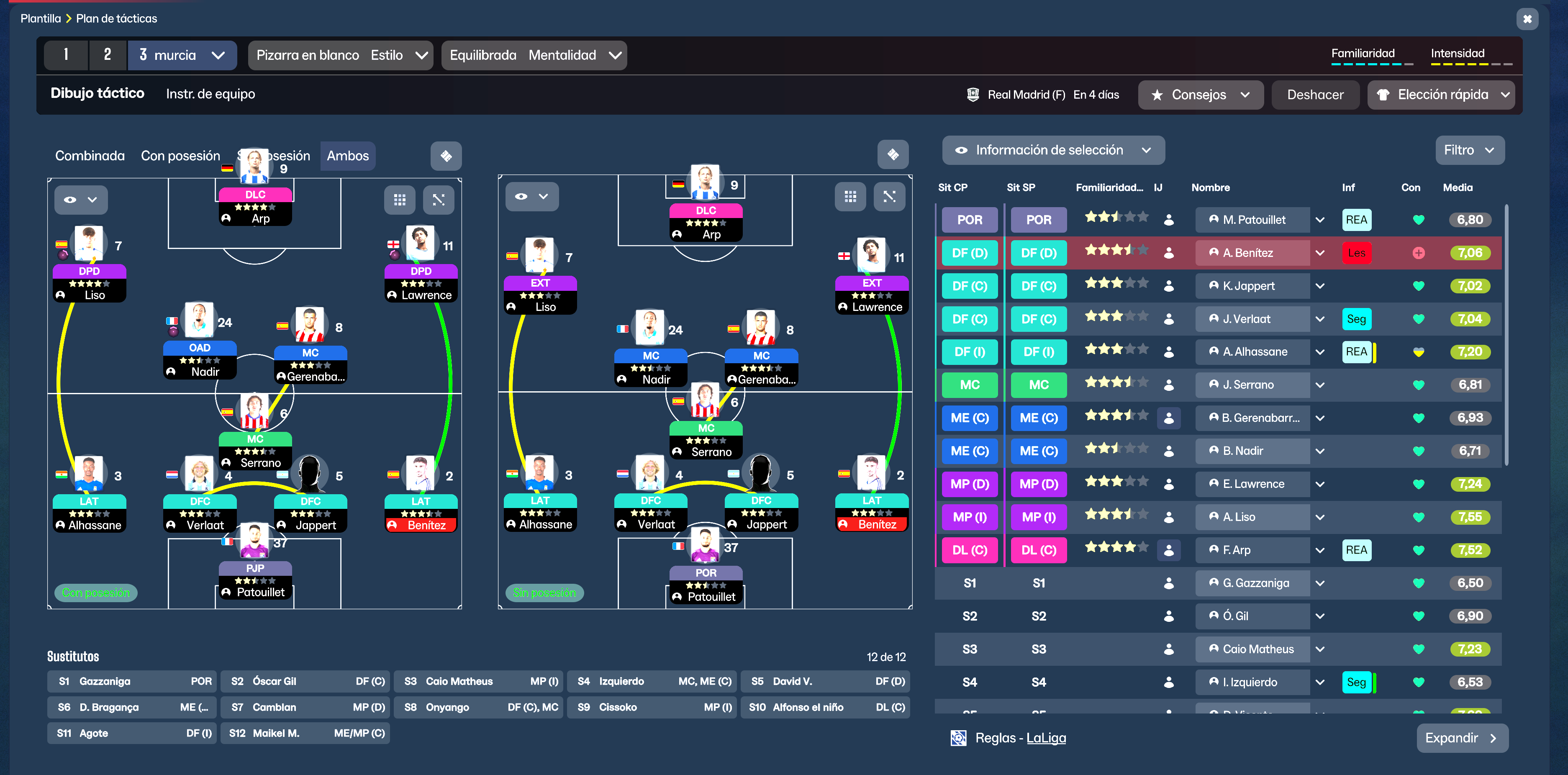Open the Pizarra en blanco Estilo dropdown

tap(340, 55)
